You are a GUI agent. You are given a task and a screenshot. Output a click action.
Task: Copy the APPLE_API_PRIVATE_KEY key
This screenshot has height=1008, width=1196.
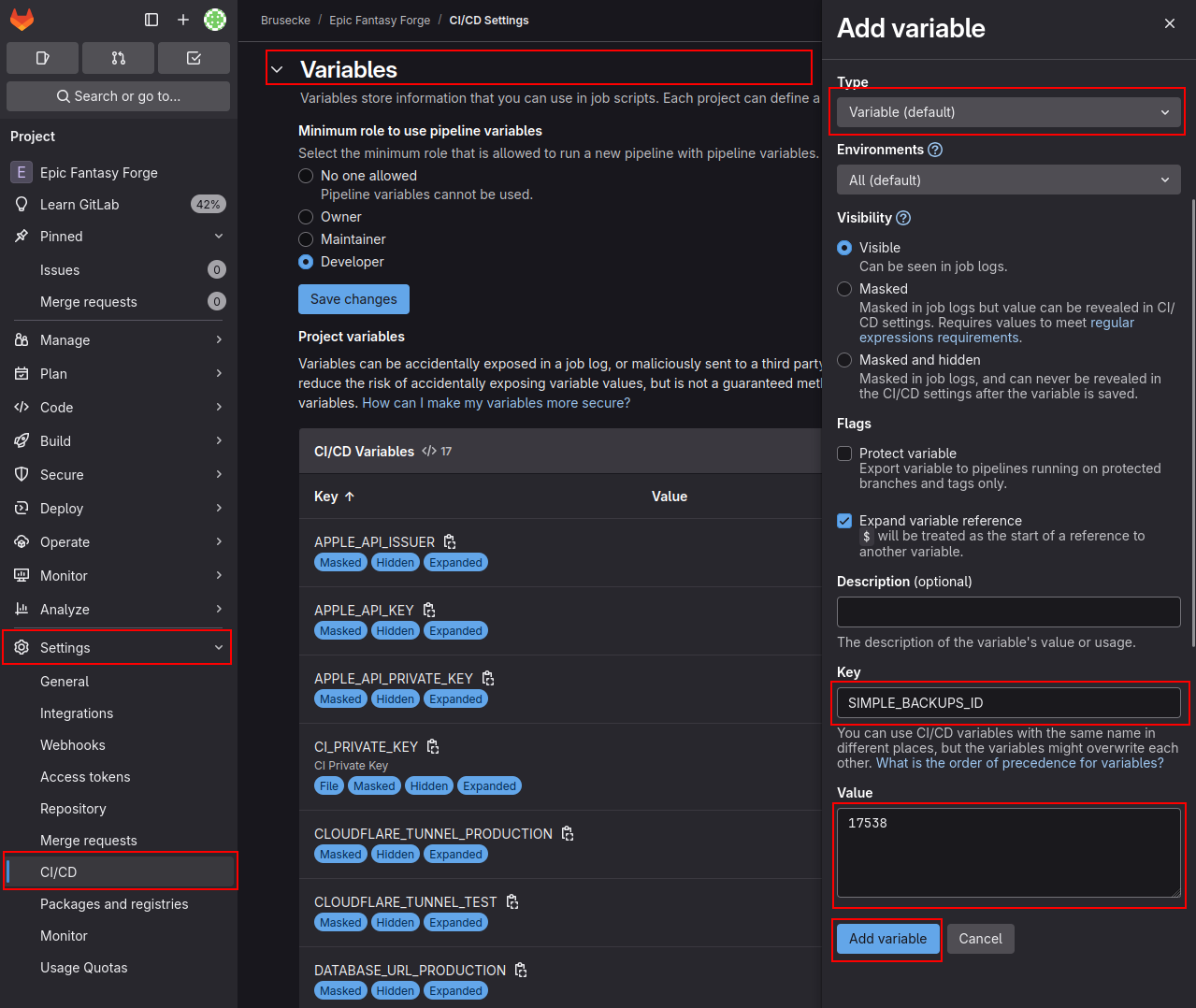pos(488,679)
